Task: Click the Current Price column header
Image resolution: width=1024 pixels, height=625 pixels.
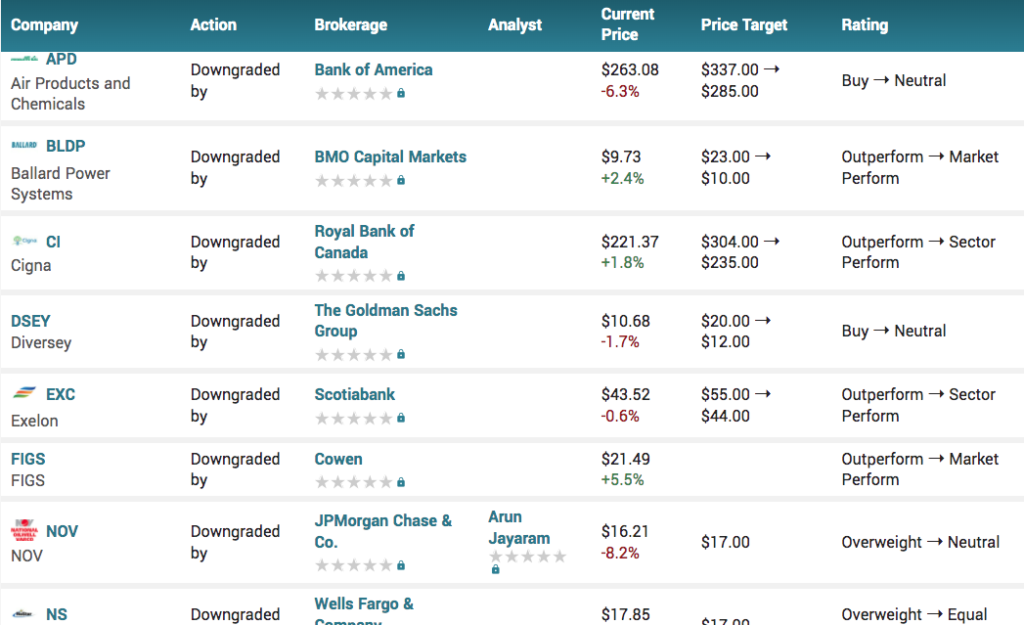Action: 627,25
